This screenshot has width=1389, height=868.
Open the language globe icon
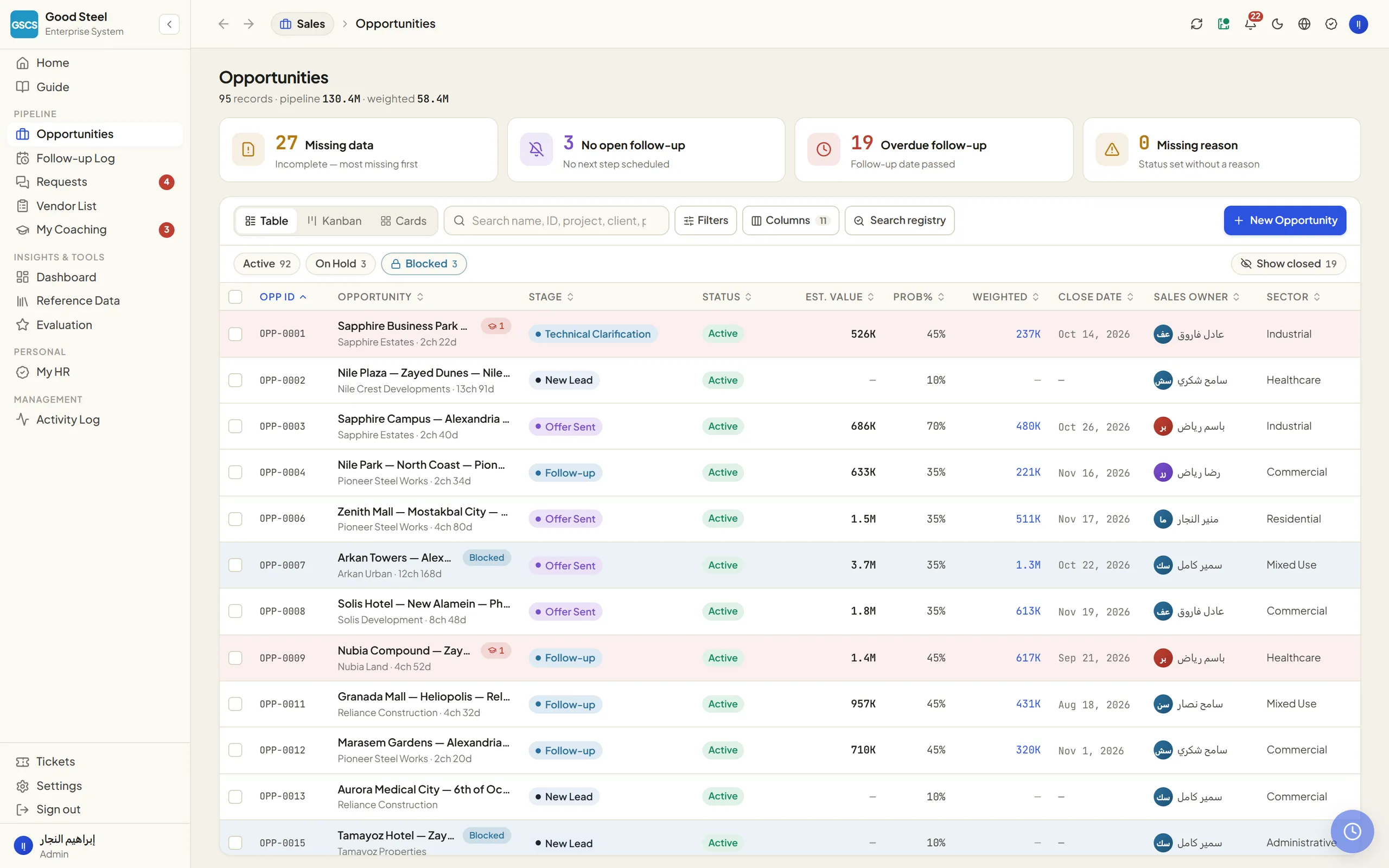click(1304, 24)
